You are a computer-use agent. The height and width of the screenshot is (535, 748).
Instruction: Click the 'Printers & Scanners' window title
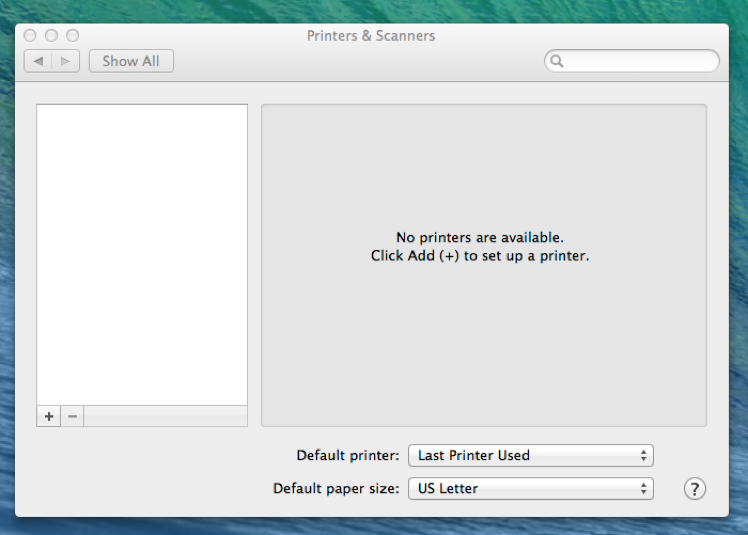point(371,36)
